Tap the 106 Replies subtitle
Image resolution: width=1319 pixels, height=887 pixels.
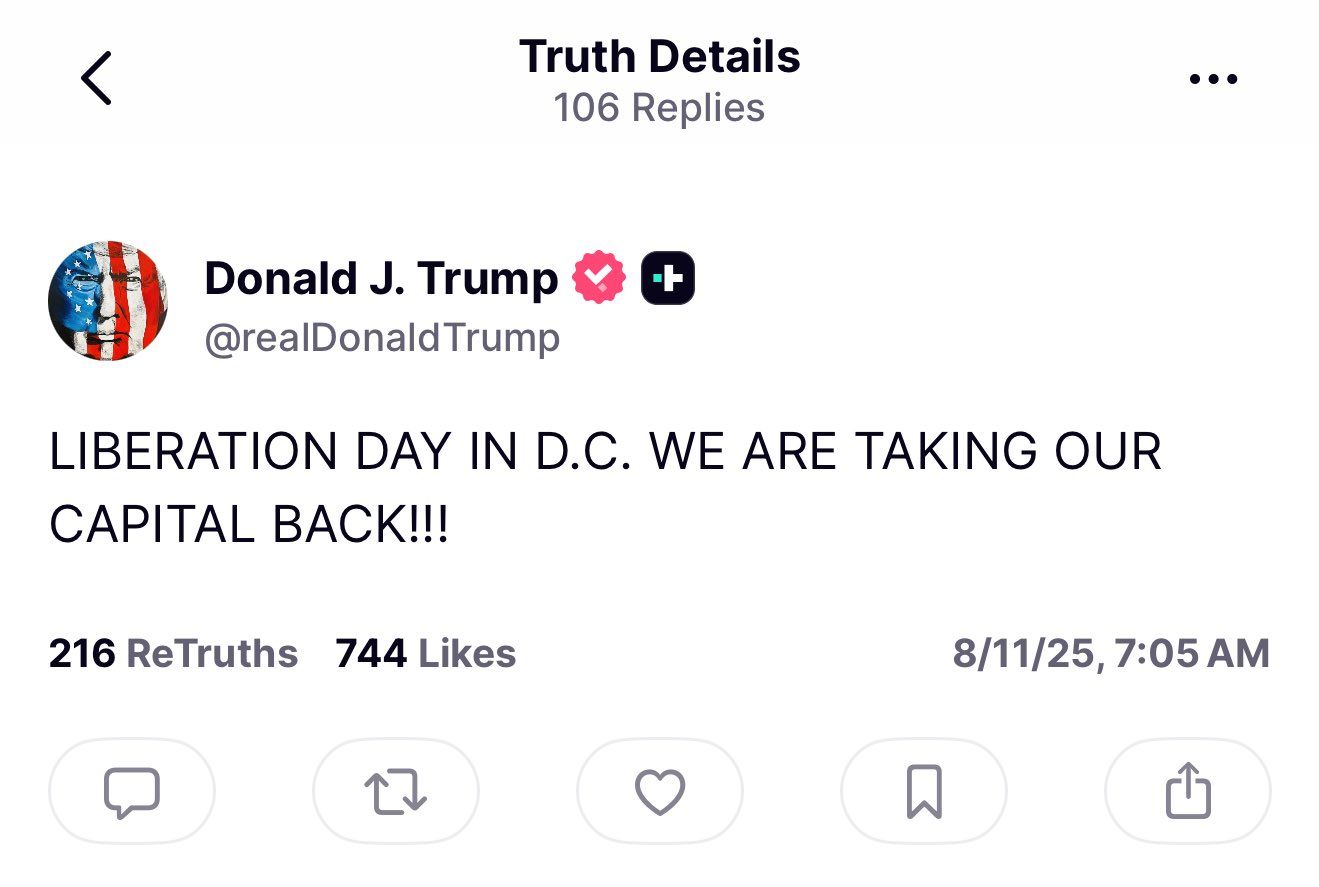(x=659, y=108)
